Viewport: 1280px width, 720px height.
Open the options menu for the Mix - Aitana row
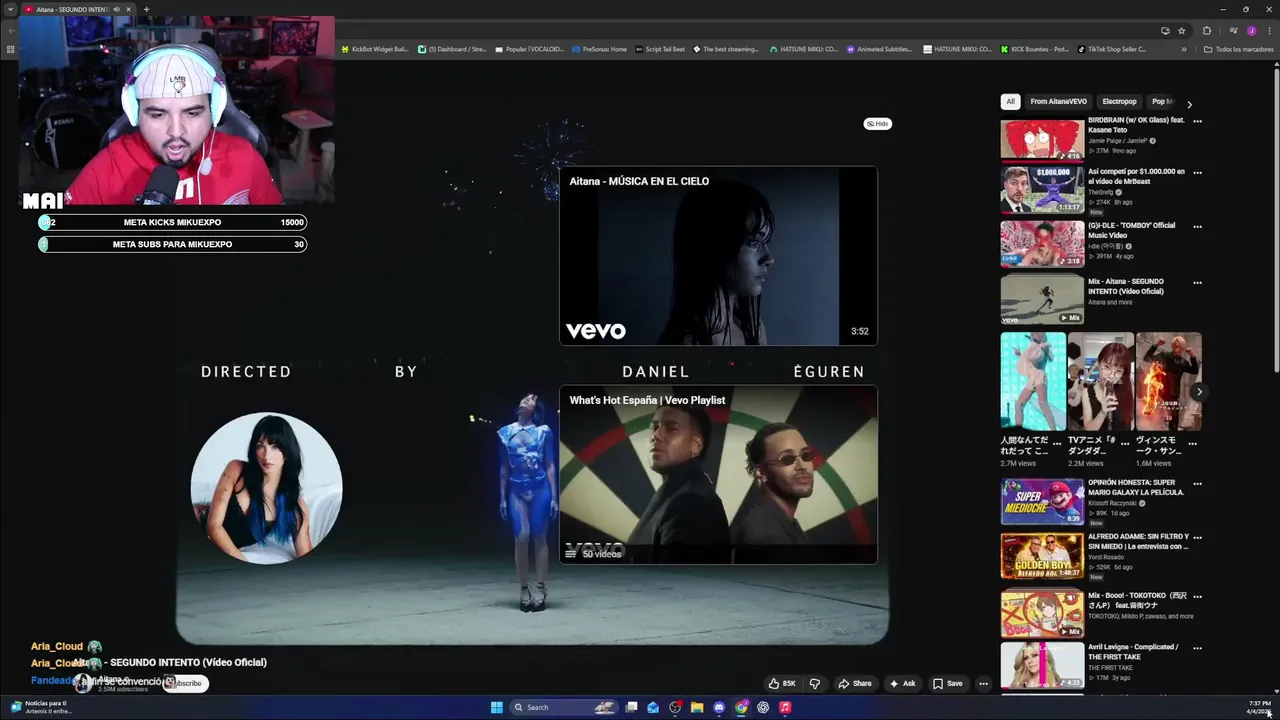tap(1197, 282)
